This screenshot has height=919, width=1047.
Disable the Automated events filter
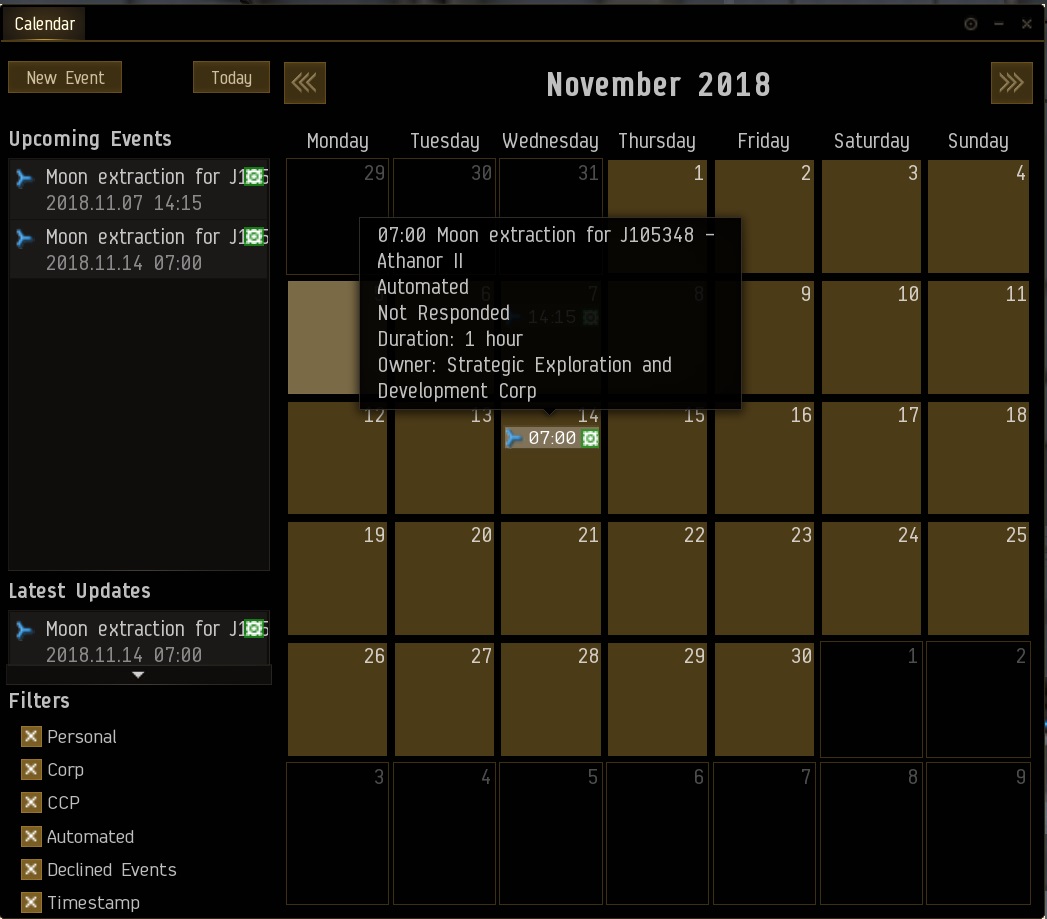coord(31,837)
